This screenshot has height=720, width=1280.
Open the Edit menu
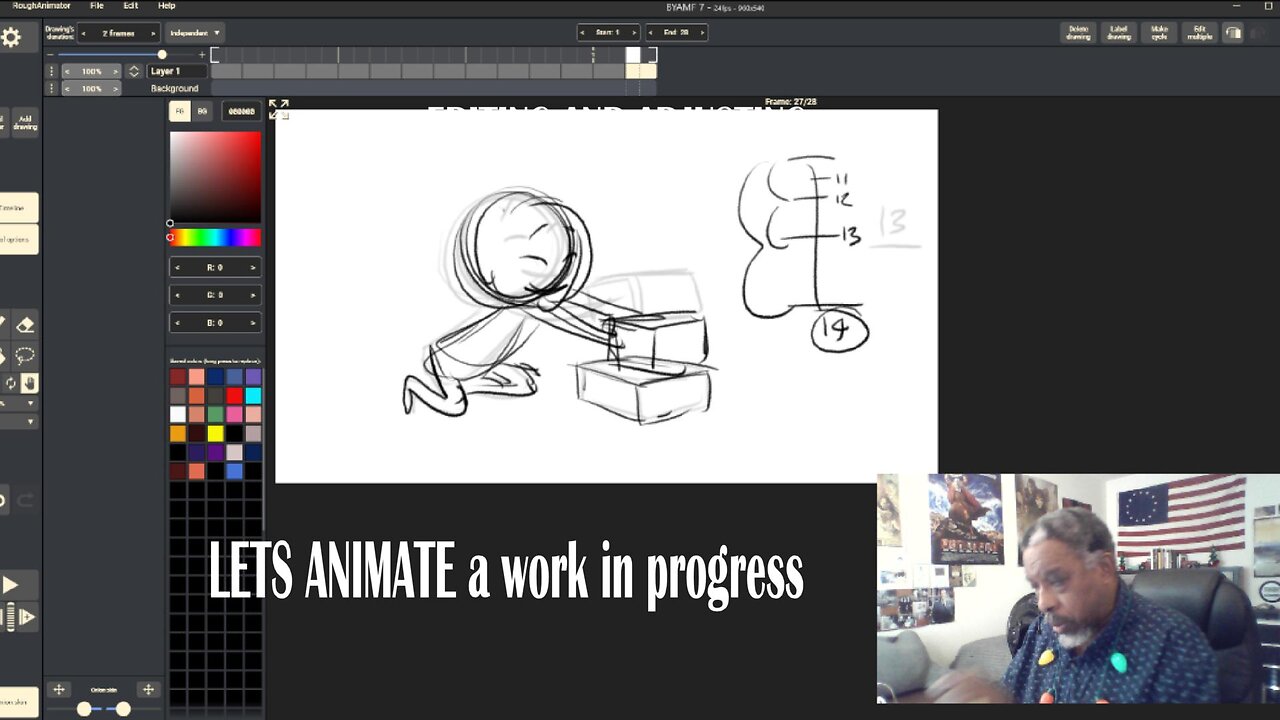131,6
